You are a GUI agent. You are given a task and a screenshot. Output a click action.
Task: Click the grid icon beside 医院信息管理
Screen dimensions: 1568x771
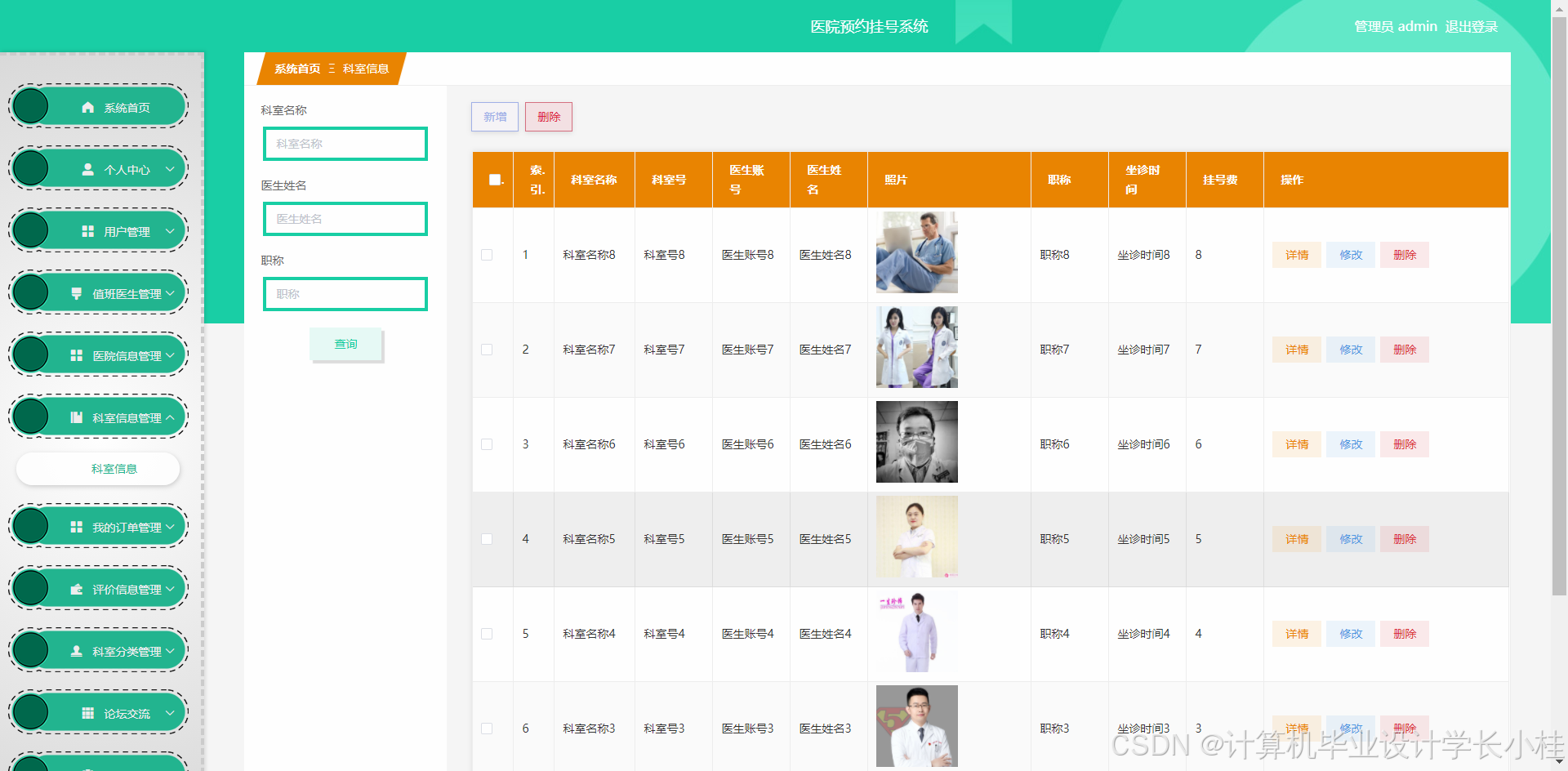(x=77, y=356)
